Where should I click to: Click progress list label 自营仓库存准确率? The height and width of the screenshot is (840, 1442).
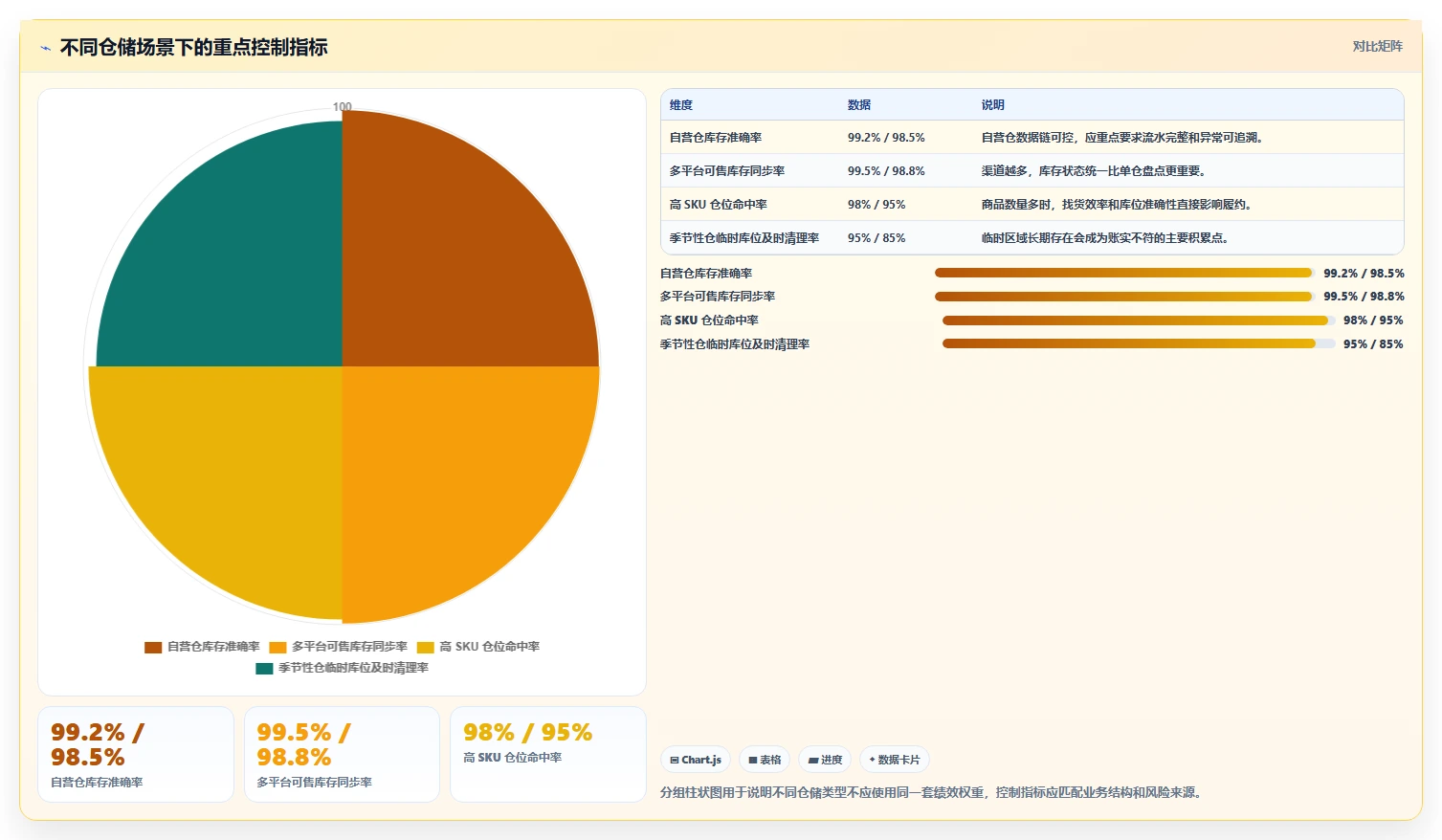tap(706, 274)
